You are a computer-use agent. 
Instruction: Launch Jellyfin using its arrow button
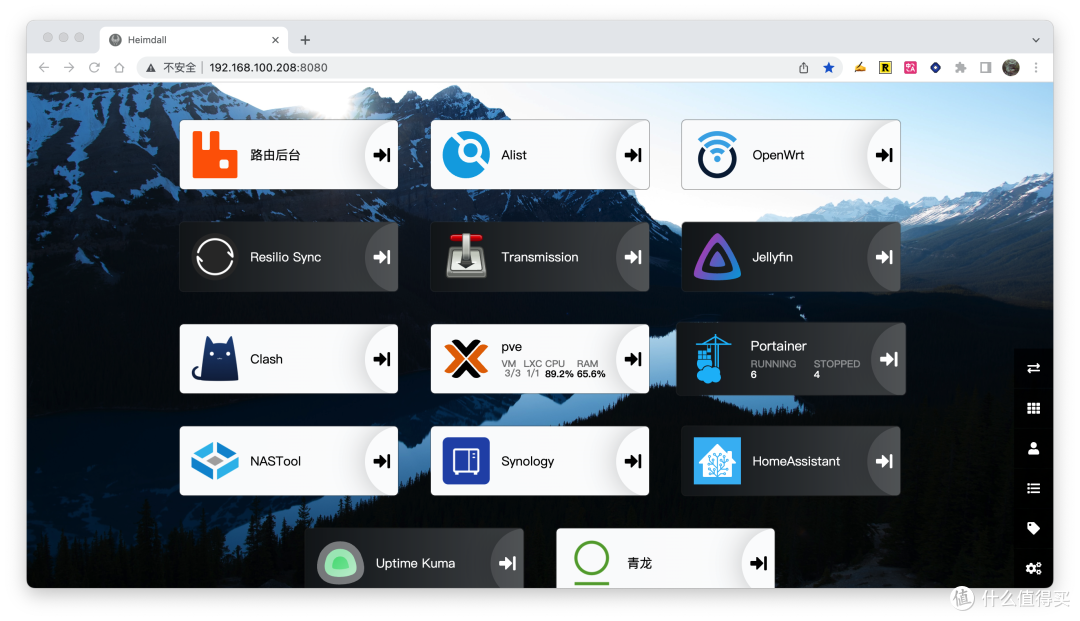(x=884, y=257)
